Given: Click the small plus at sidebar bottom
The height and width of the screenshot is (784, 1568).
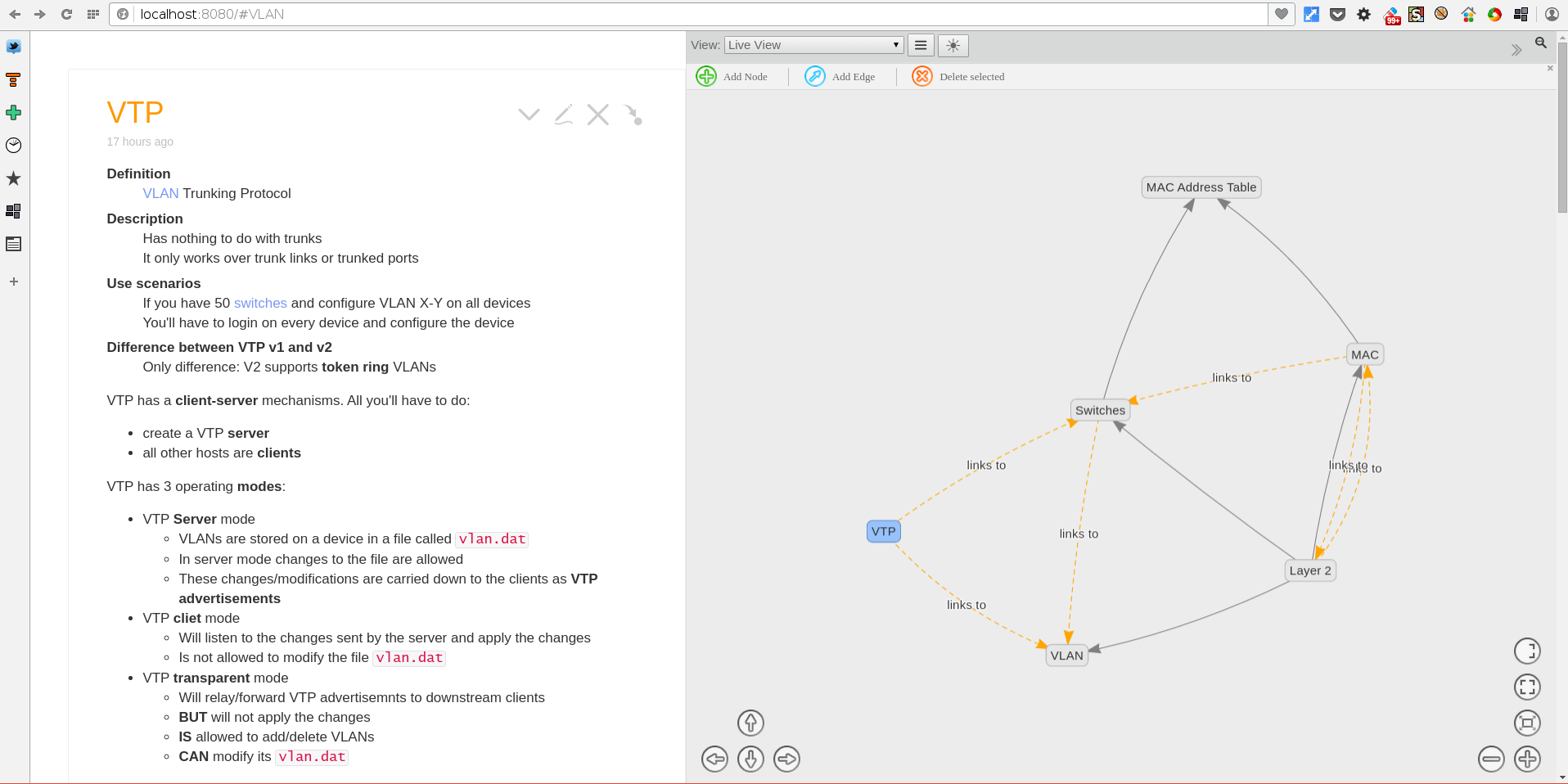Looking at the screenshot, I should point(14,282).
